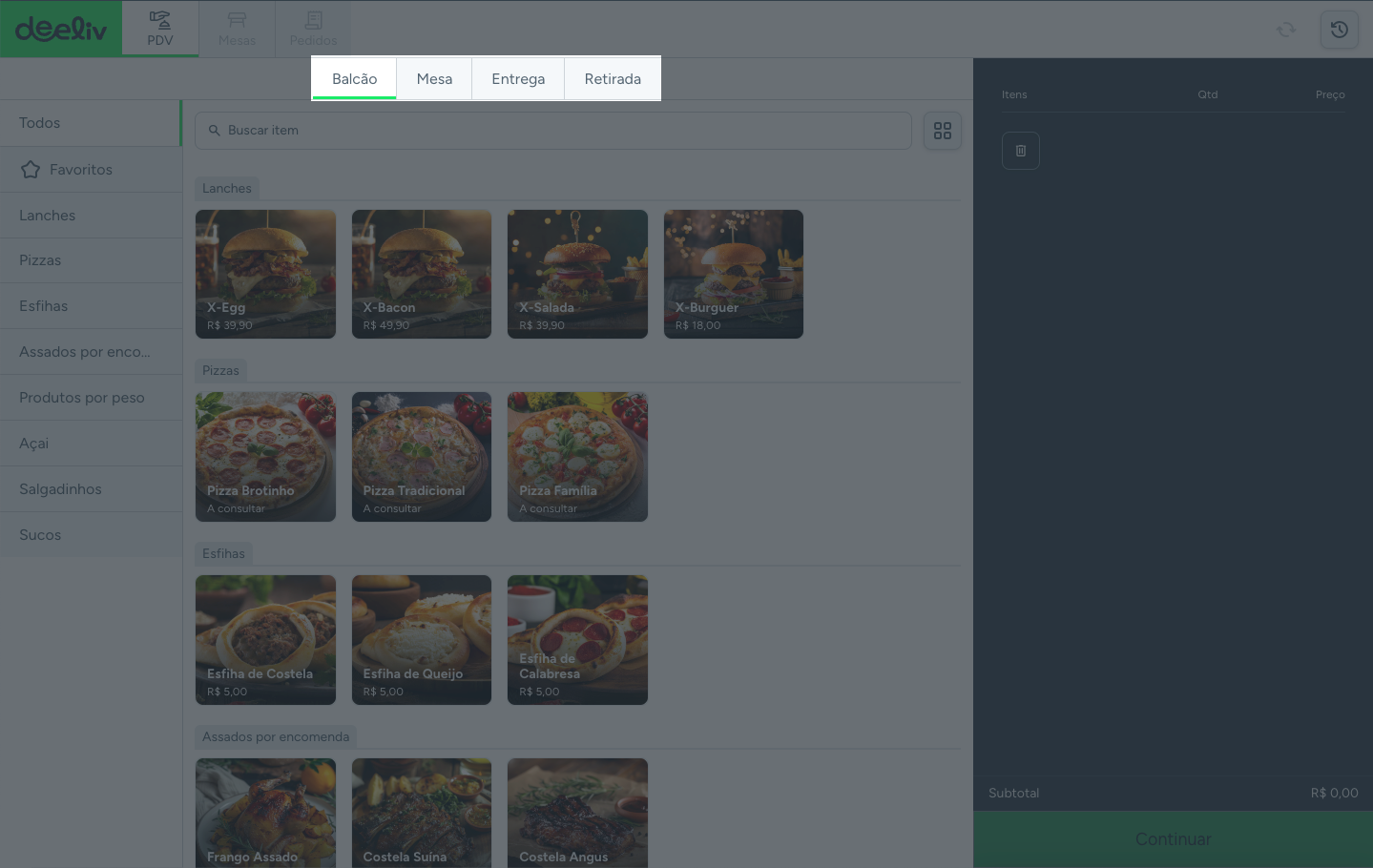Add X-Bacon to the order
This screenshot has height=868, width=1373.
click(x=421, y=274)
